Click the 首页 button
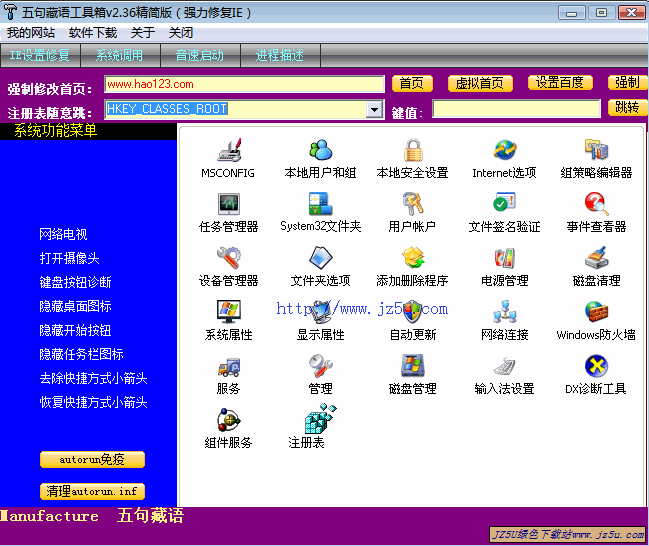 click(x=412, y=84)
